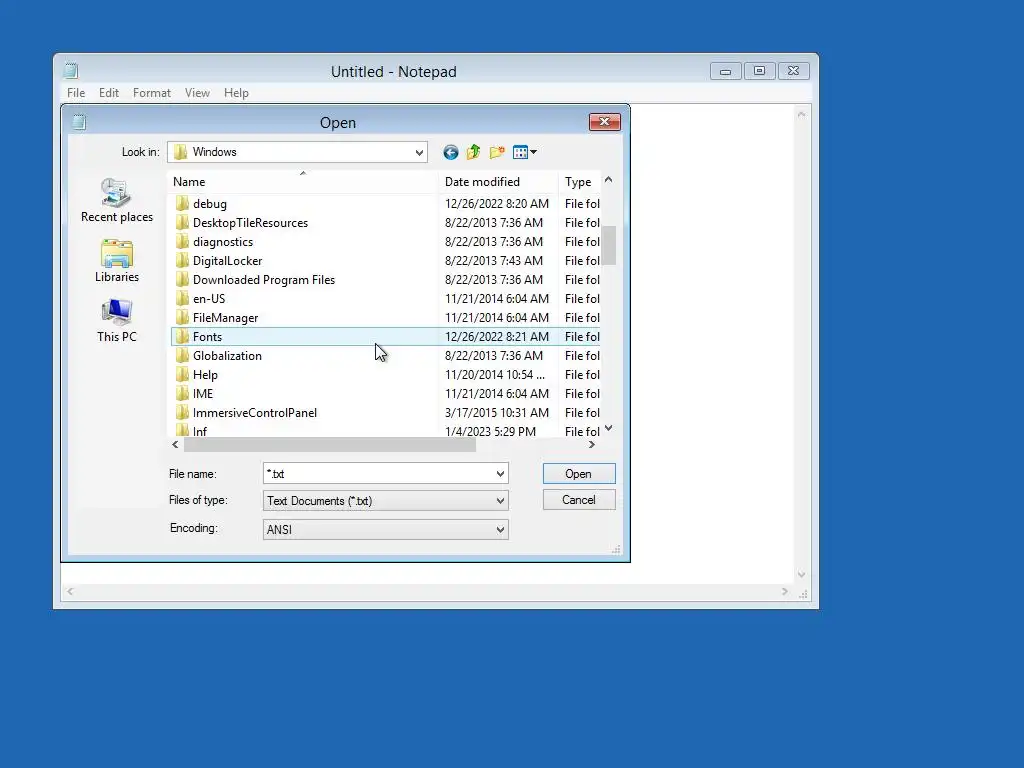Image resolution: width=1024 pixels, height=768 pixels.
Task: Go up one folder level
Action: point(473,152)
